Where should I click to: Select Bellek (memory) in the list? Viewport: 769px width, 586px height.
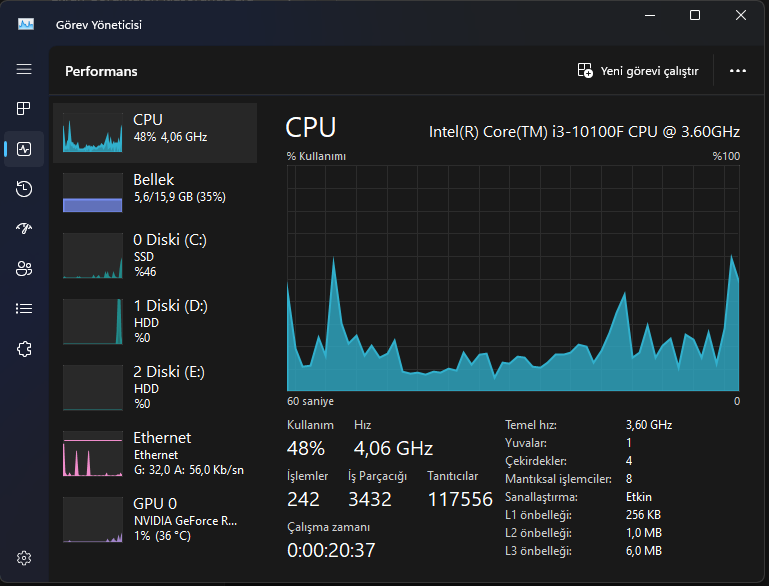coord(155,190)
